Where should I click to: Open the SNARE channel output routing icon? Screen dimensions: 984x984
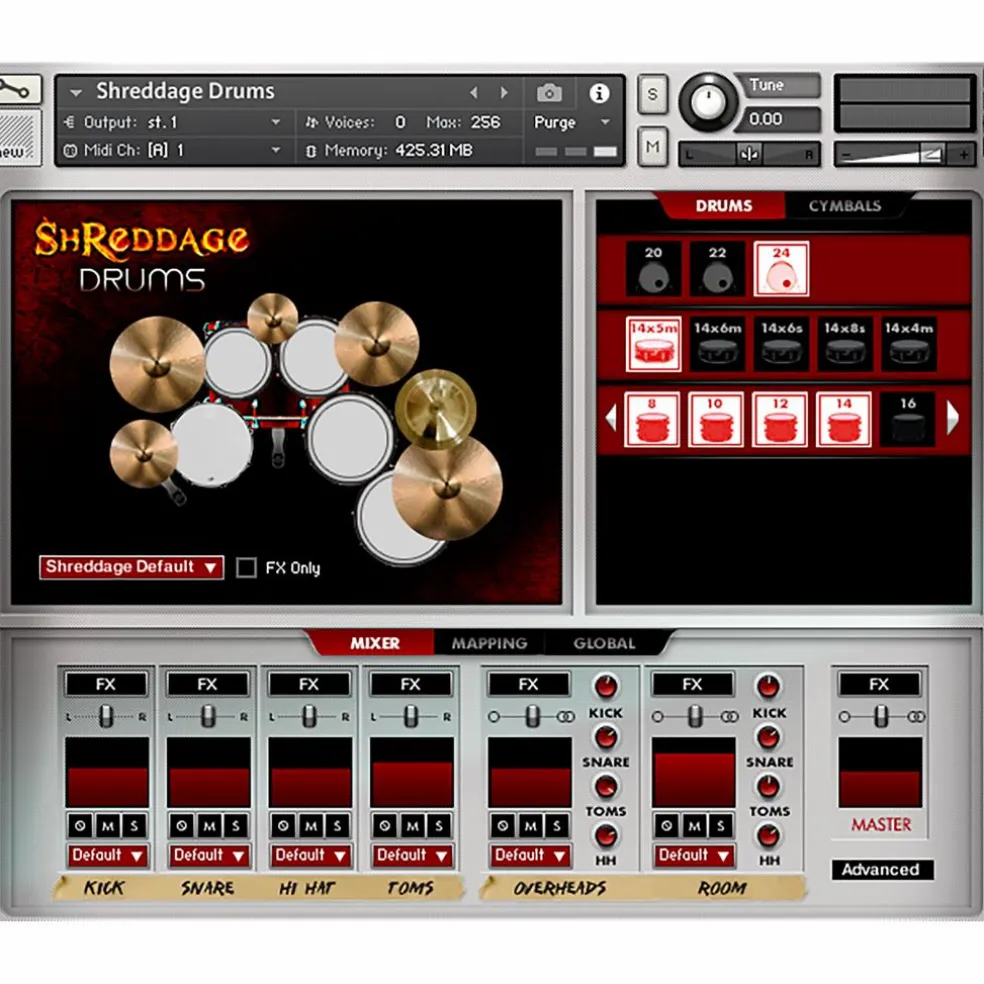[x=182, y=826]
